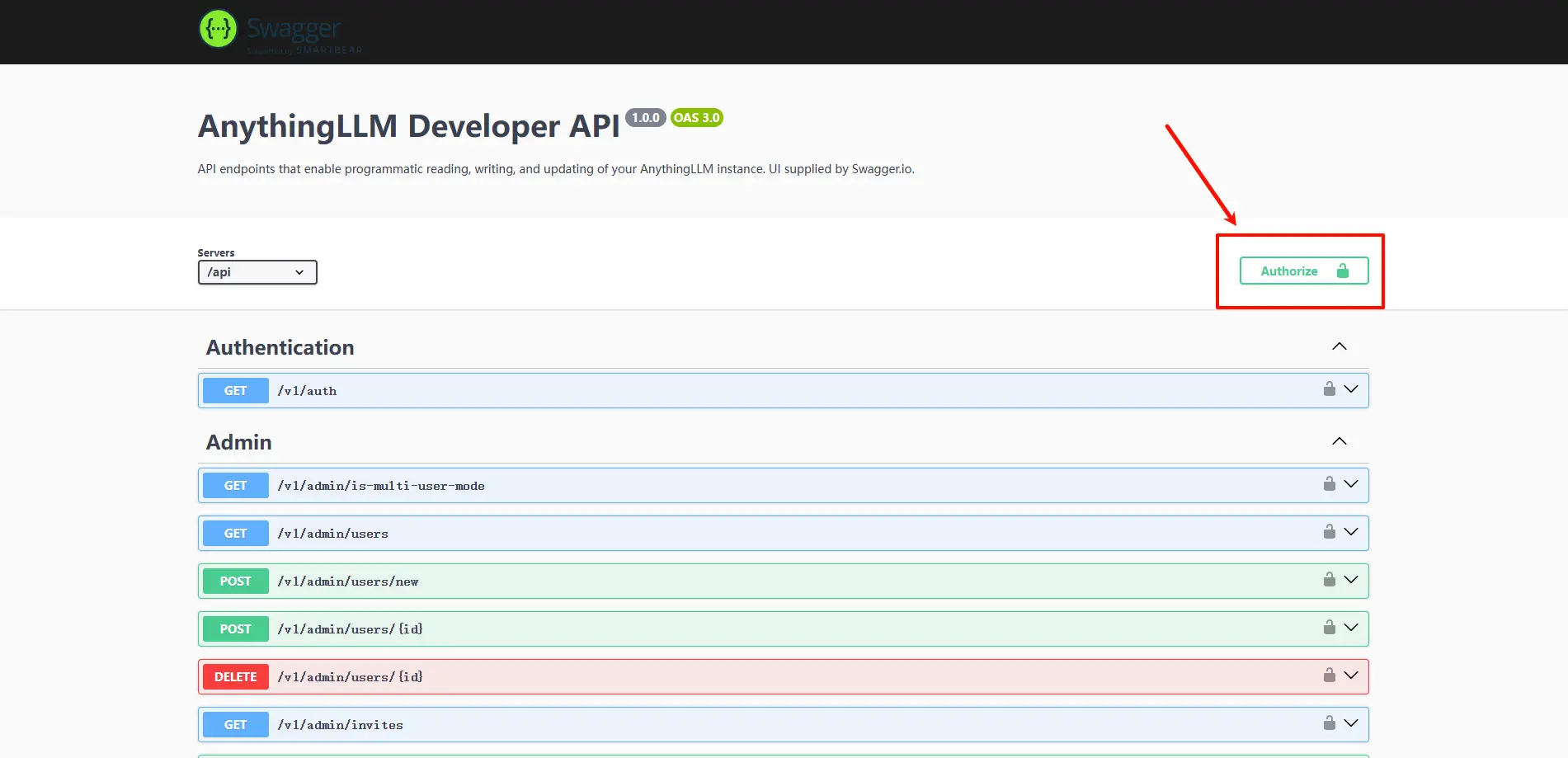The image size is (1568, 758).
Task: Click the Admin section heading
Action: pyautogui.click(x=239, y=442)
